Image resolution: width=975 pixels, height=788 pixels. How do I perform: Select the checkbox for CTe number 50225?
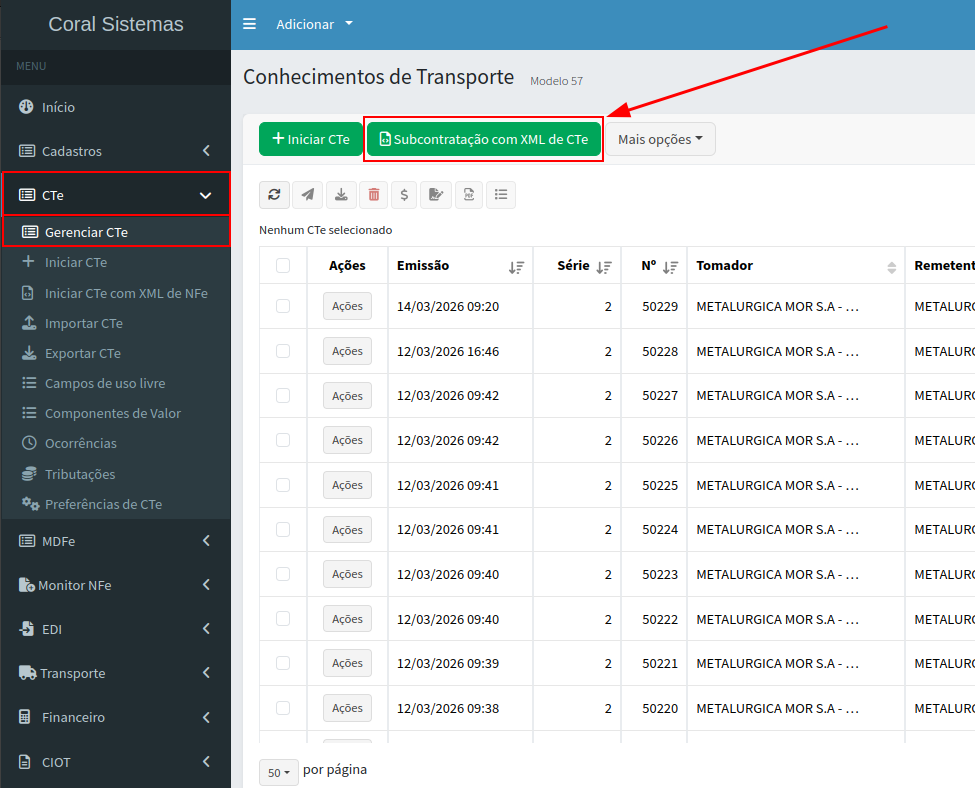[x=283, y=485]
